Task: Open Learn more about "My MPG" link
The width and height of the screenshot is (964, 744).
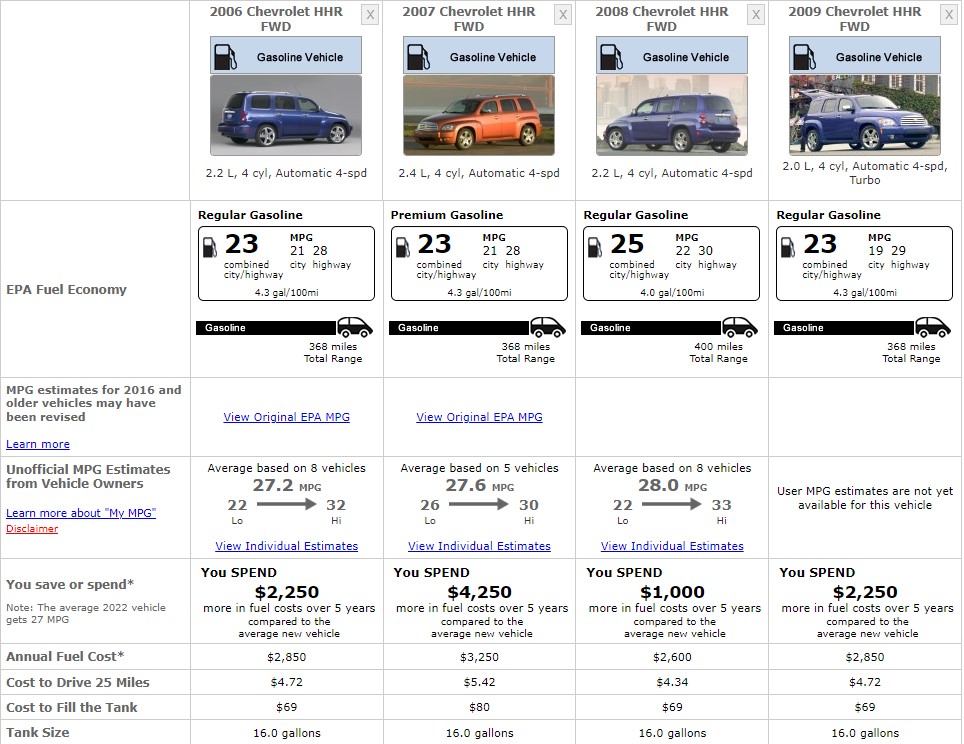Action: [x=81, y=513]
